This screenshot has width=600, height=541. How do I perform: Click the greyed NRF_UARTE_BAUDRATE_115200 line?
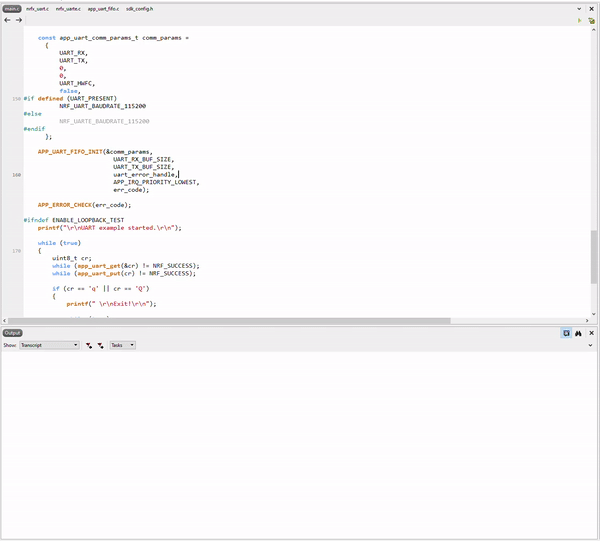(104, 121)
